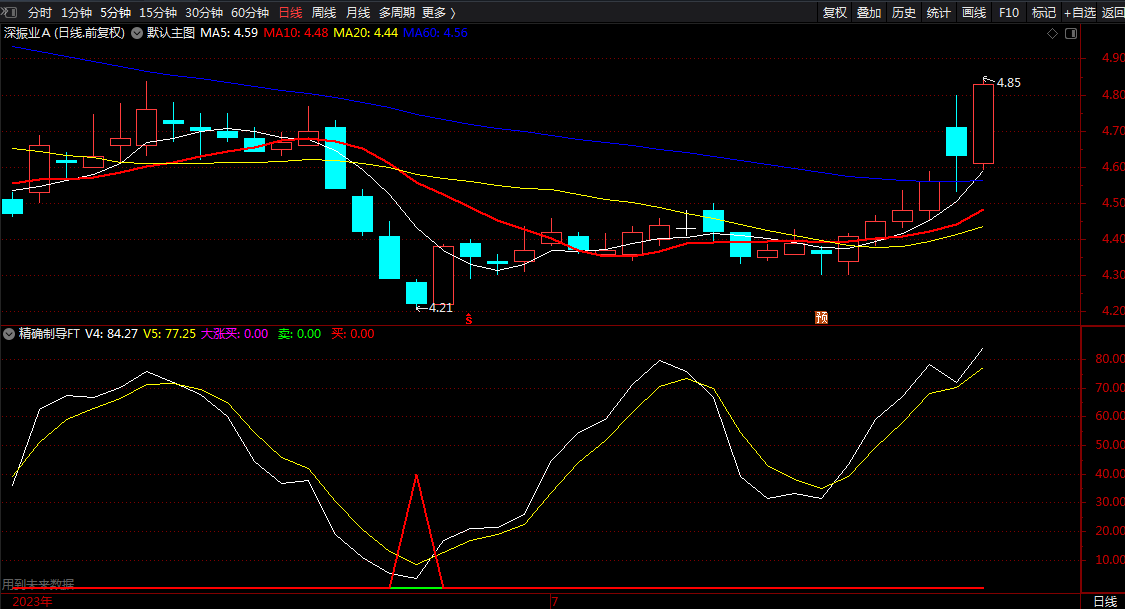Screen dimensions: 1125x609
Task: Click the orange 预 marker on the chart
Action: 822,318
